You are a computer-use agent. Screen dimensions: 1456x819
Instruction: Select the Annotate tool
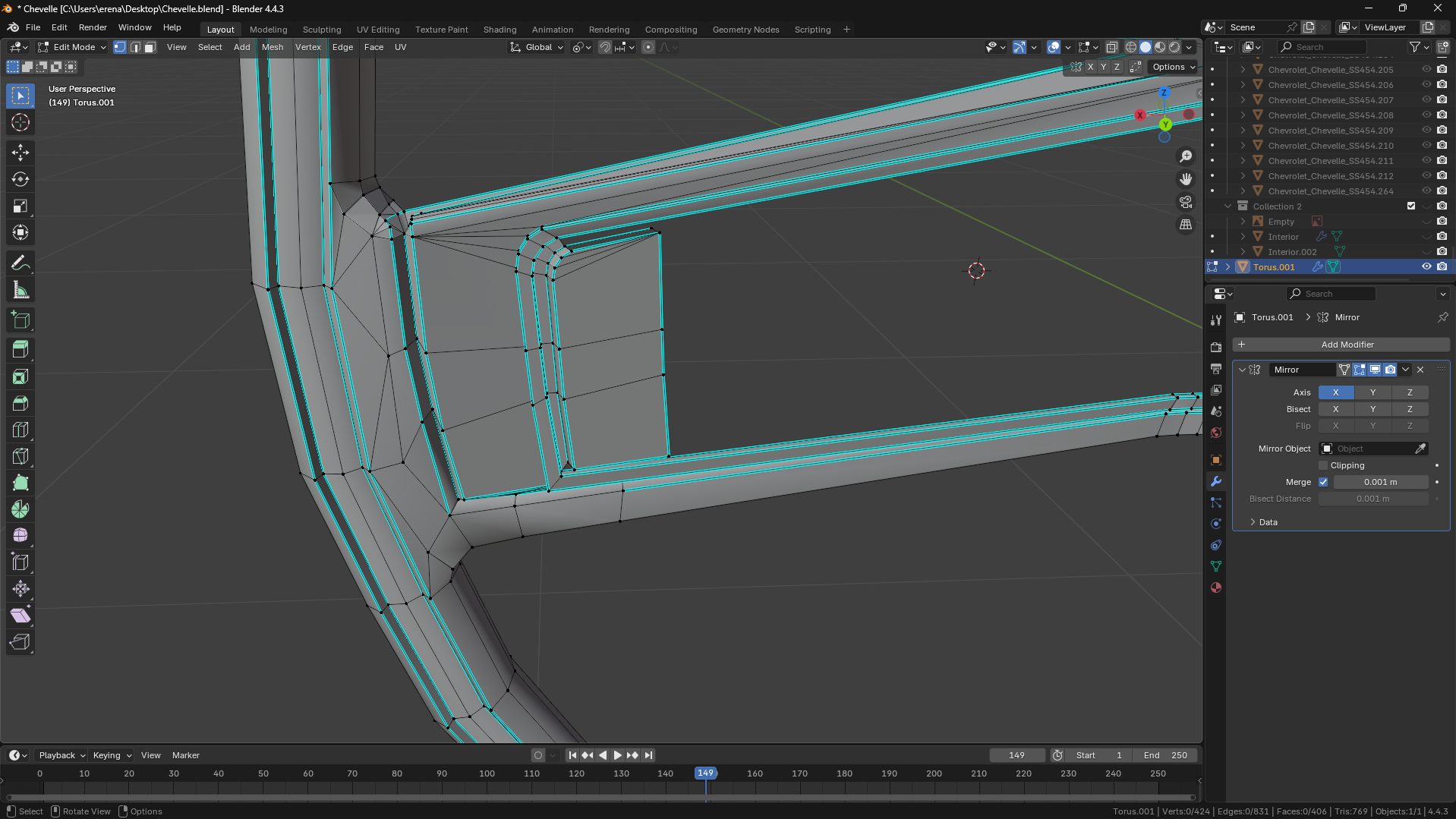[x=20, y=263]
